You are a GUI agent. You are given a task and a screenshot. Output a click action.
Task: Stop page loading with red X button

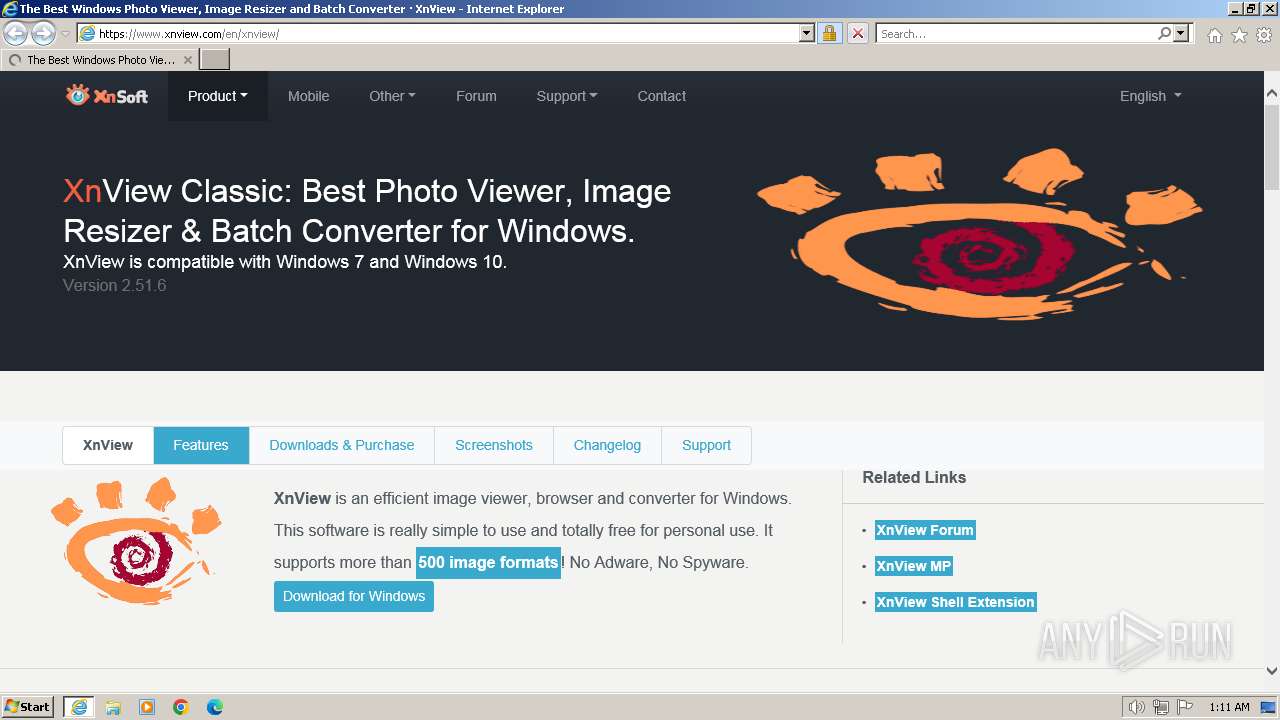857,33
